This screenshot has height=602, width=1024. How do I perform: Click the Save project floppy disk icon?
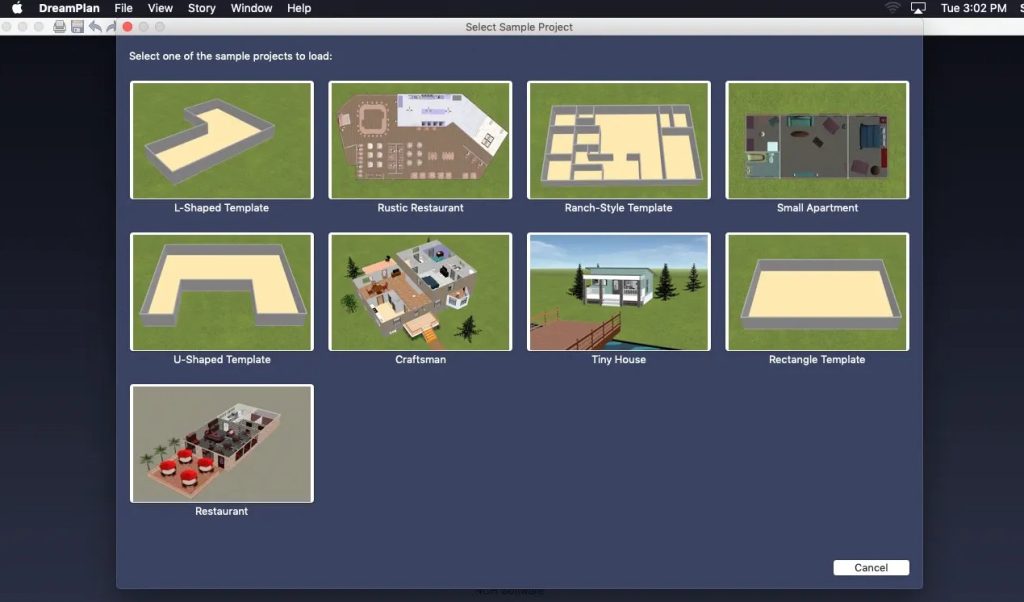tap(77, 27)
